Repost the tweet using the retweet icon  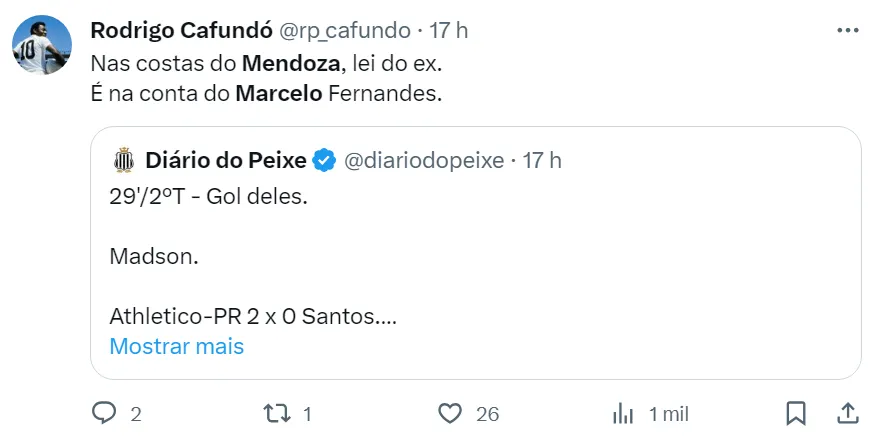(275, 413)
